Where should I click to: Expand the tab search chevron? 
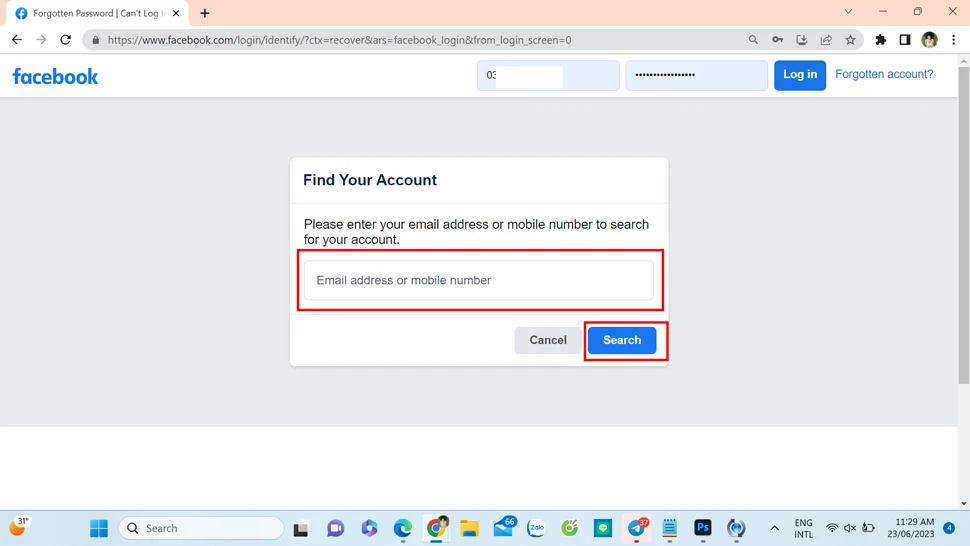coord(848,11)
